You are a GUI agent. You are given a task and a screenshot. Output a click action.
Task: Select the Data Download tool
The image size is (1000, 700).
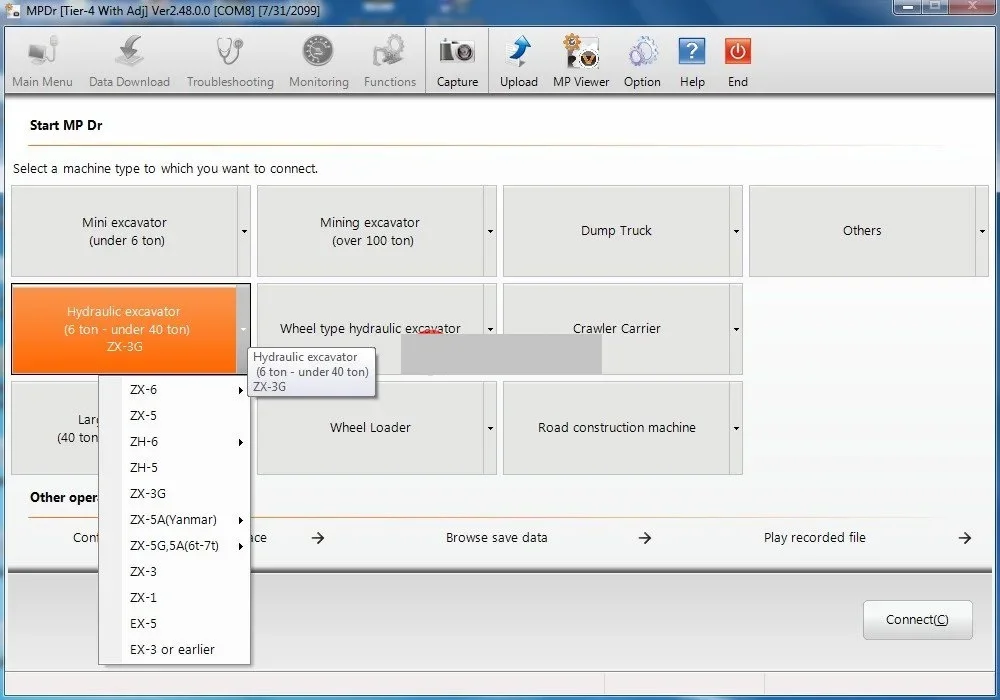coord(128,58)
